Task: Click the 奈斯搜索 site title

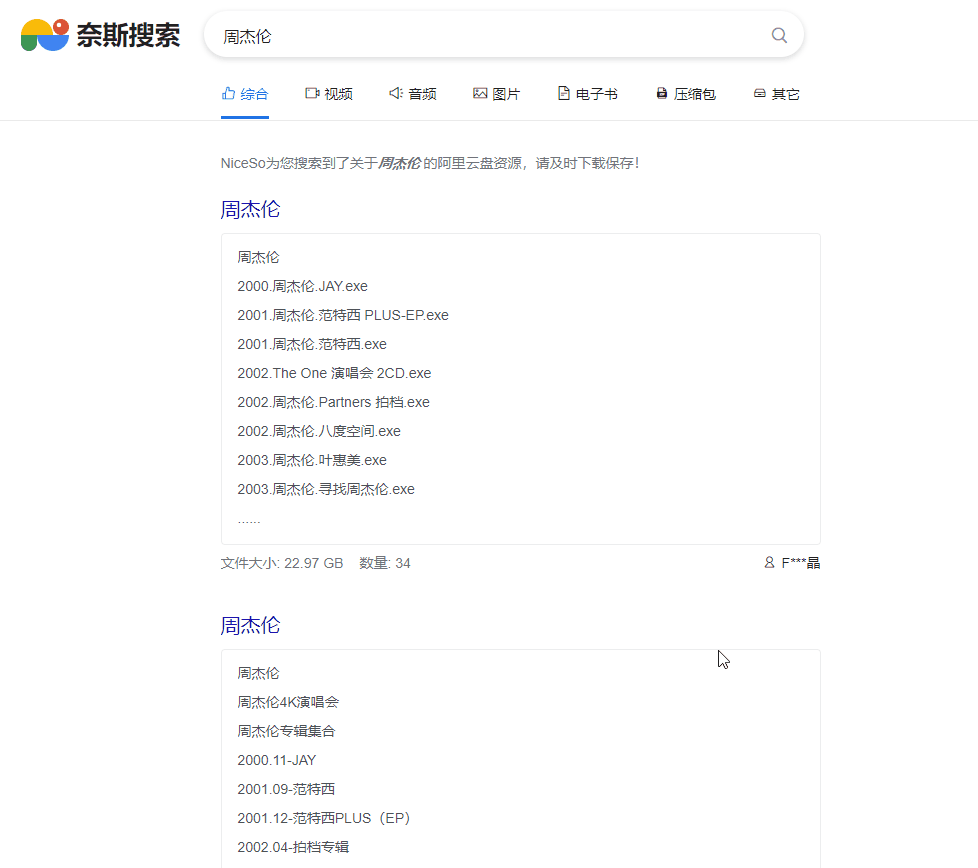Action: point(128,35)
